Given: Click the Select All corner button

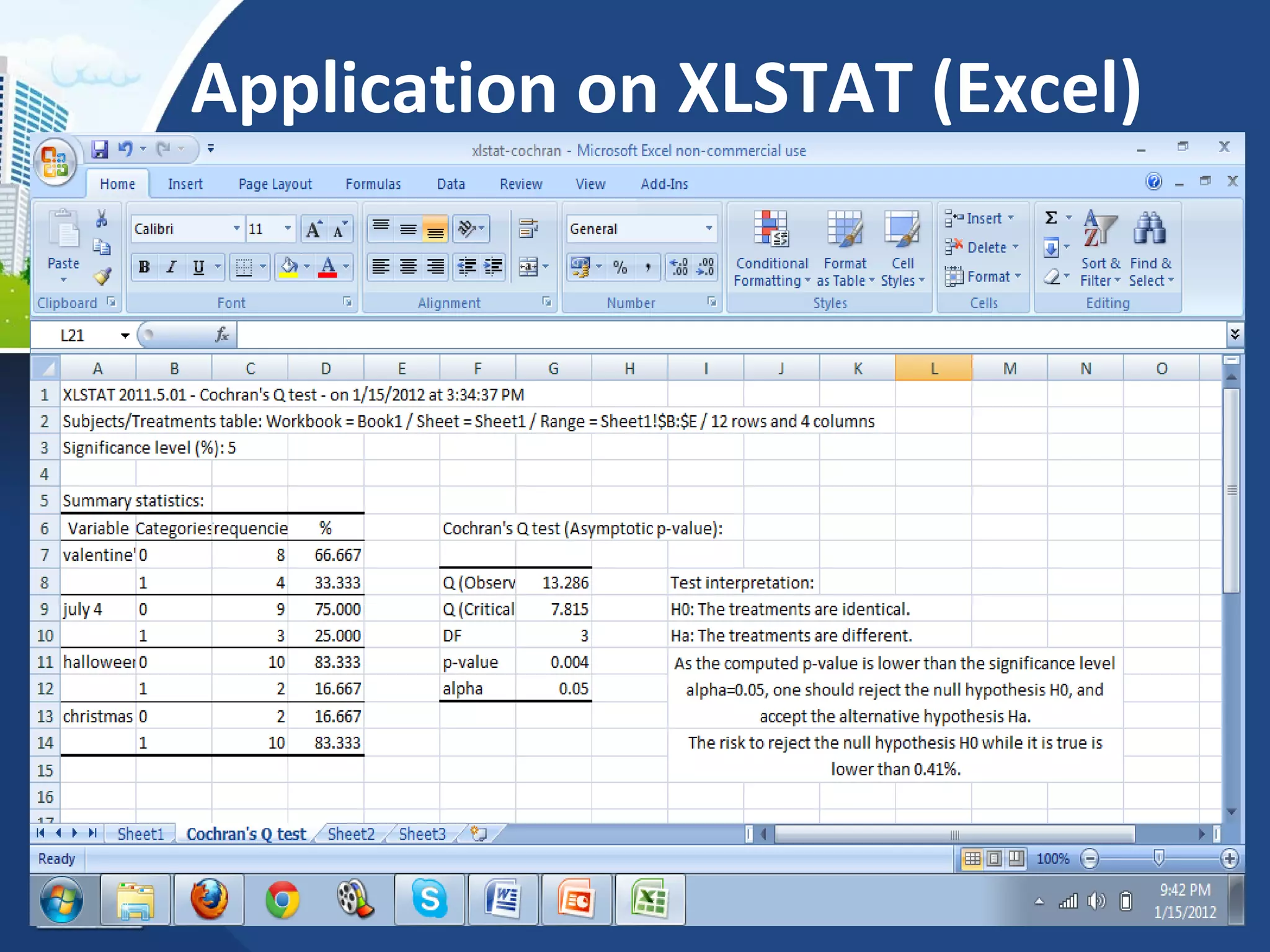Looking at the screenshot, I should pyautogui.click(x=45, y=368).
